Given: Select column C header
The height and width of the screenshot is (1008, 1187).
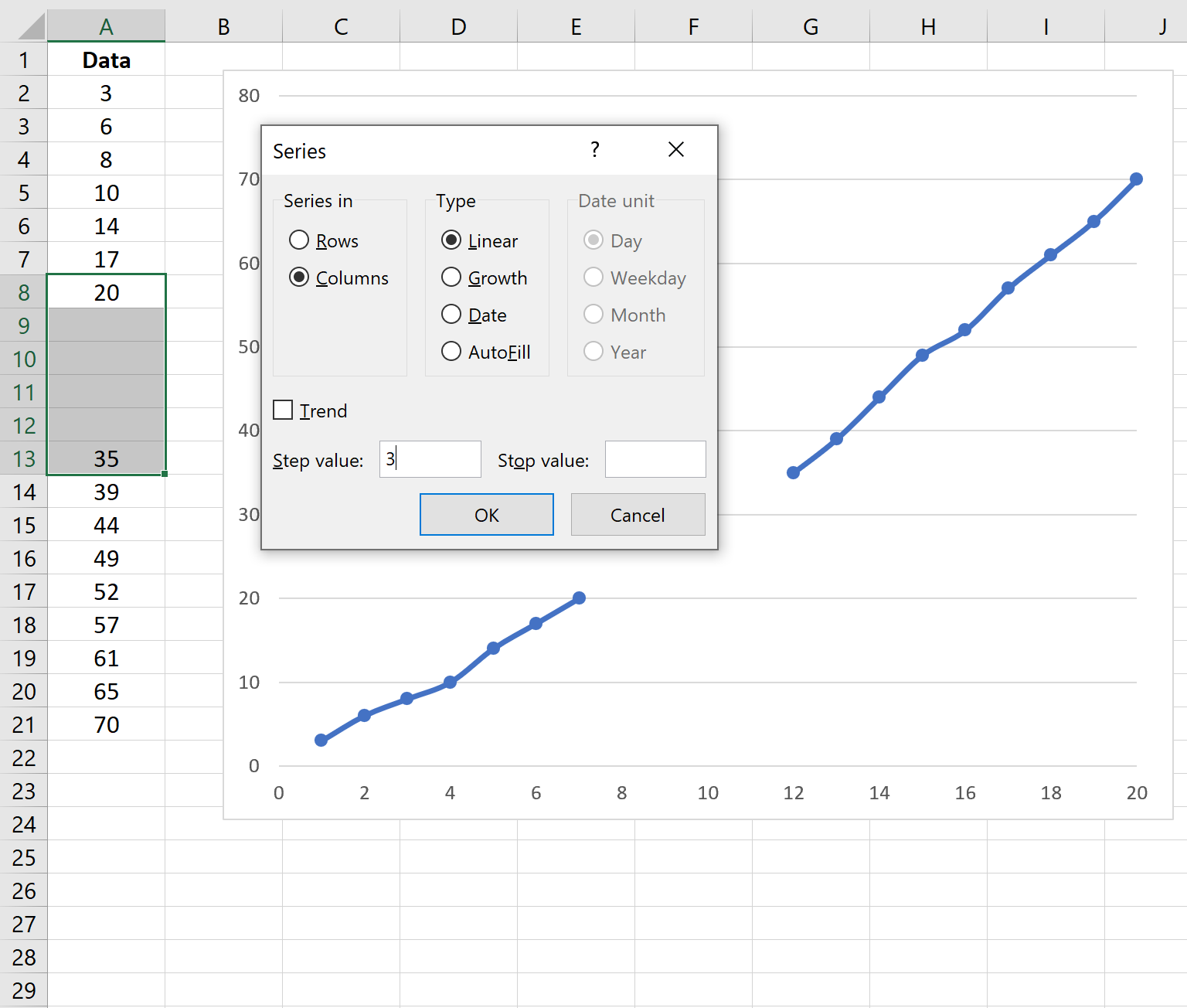Looking at the screenshot, I should coord(342,27).
